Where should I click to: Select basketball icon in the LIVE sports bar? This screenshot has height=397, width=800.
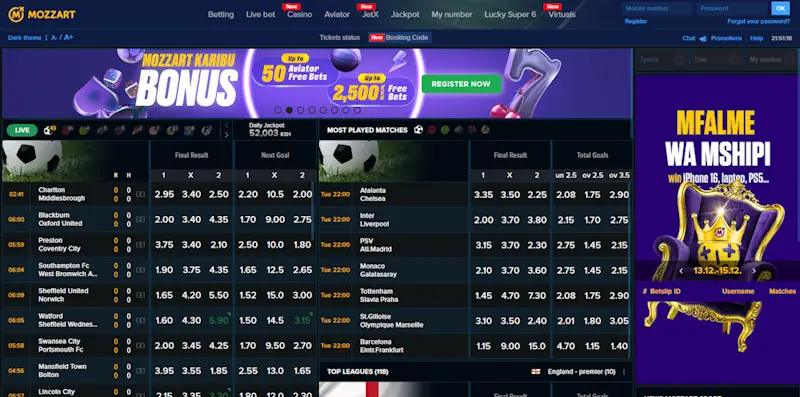click(x=66, y=131)
